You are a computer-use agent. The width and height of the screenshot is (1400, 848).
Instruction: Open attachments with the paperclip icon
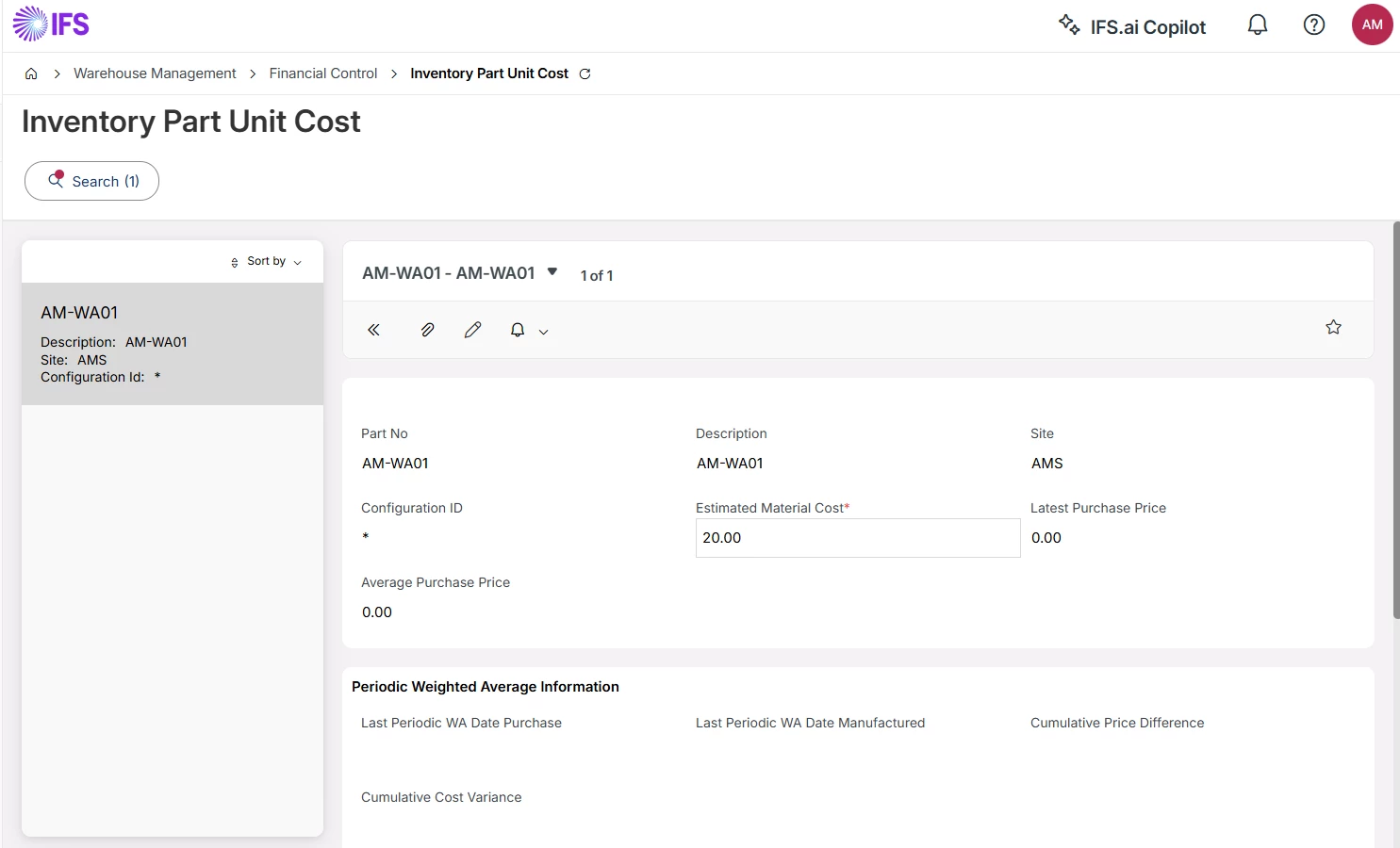[x=427, y=330]
